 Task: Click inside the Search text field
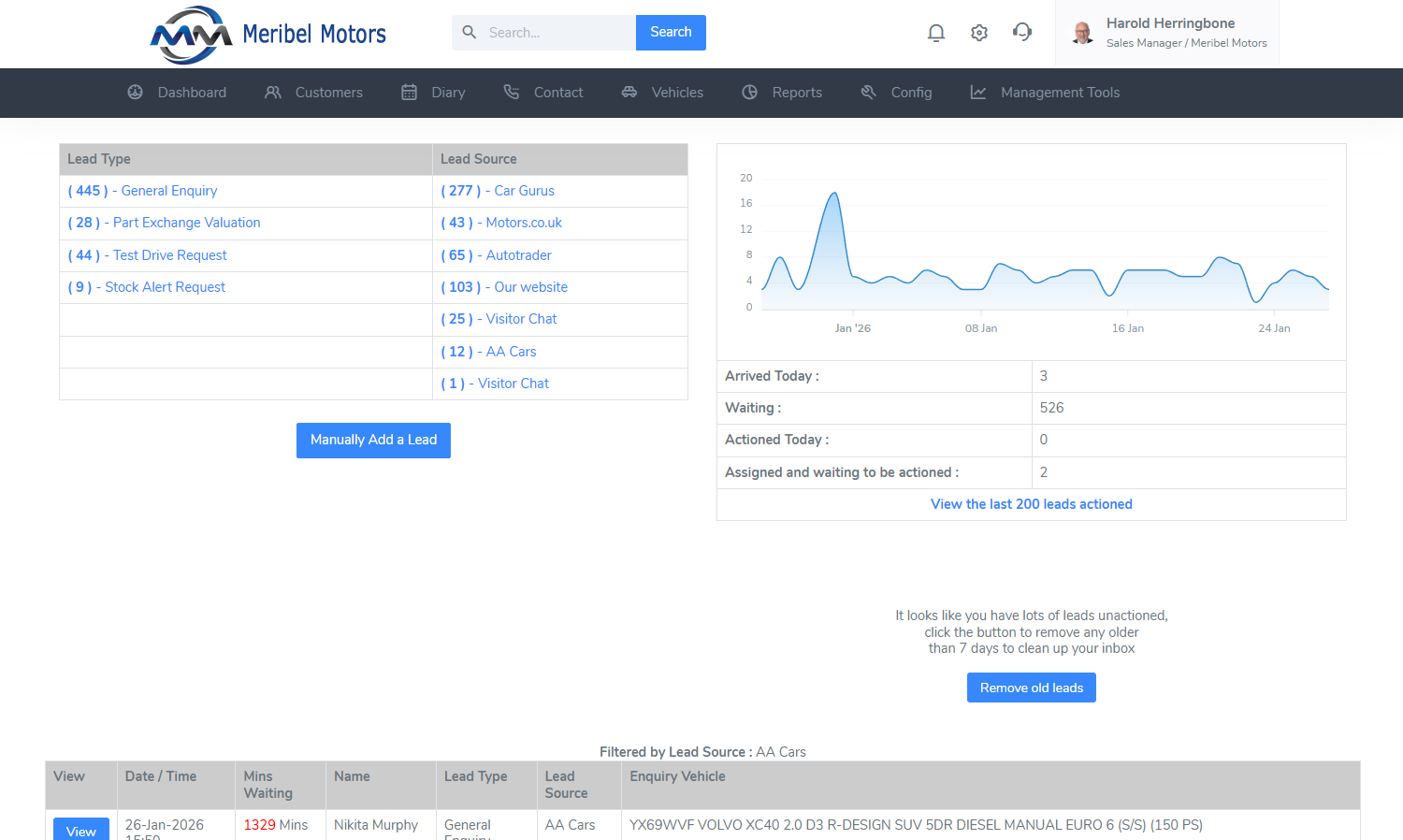[x=557, y=33]
